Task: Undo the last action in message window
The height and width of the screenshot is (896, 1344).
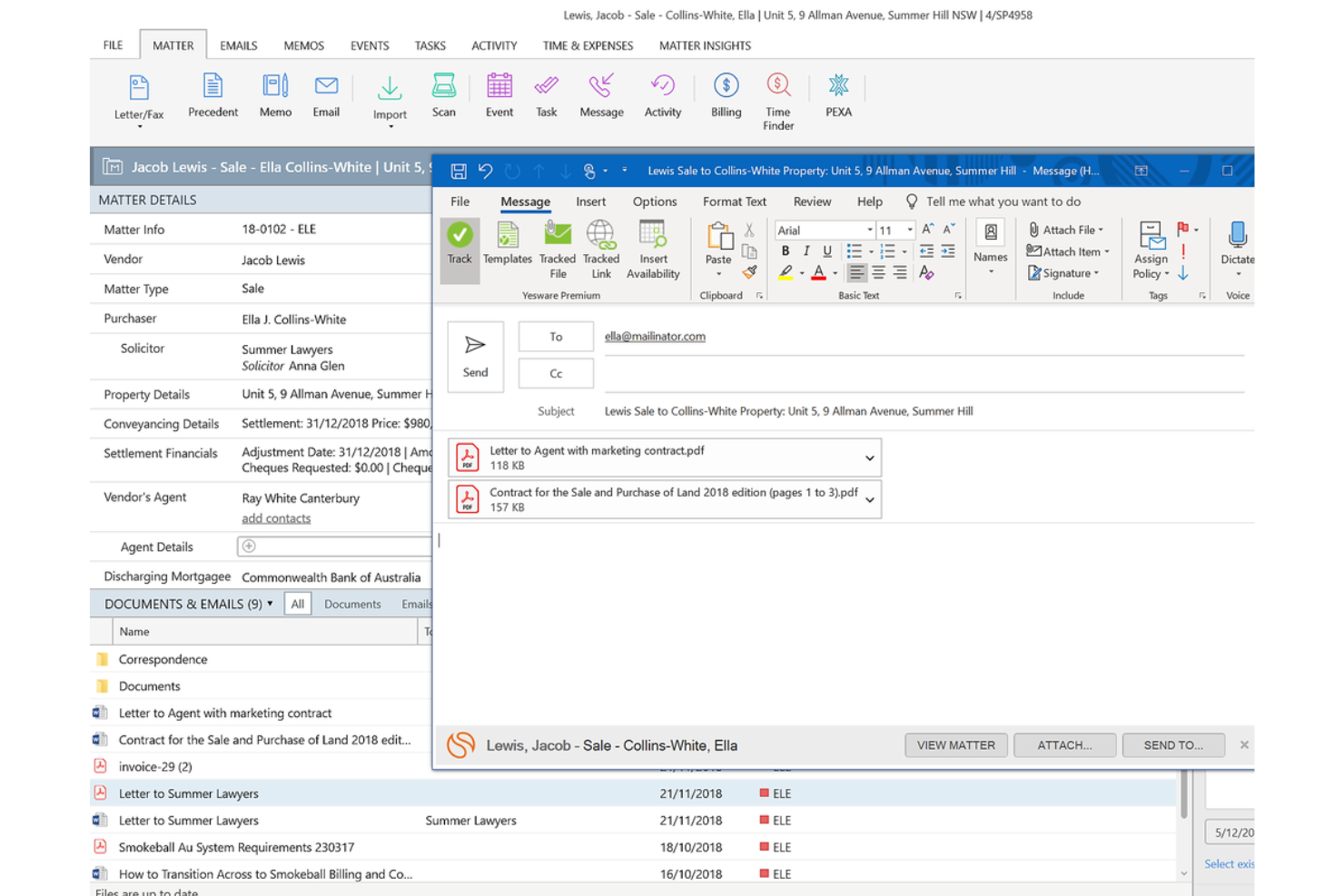Action: tap(486, 171)
